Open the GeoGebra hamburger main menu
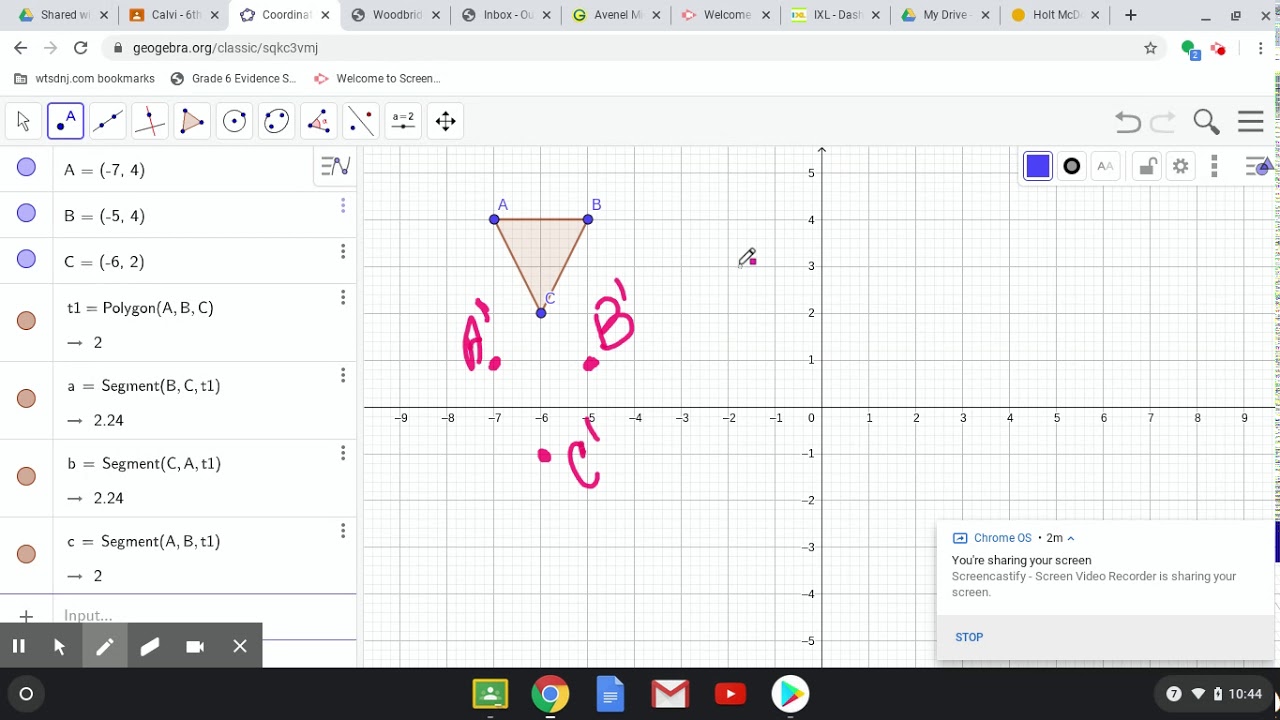This screenshot has width=1280, height=720. tap(1251, 122)
